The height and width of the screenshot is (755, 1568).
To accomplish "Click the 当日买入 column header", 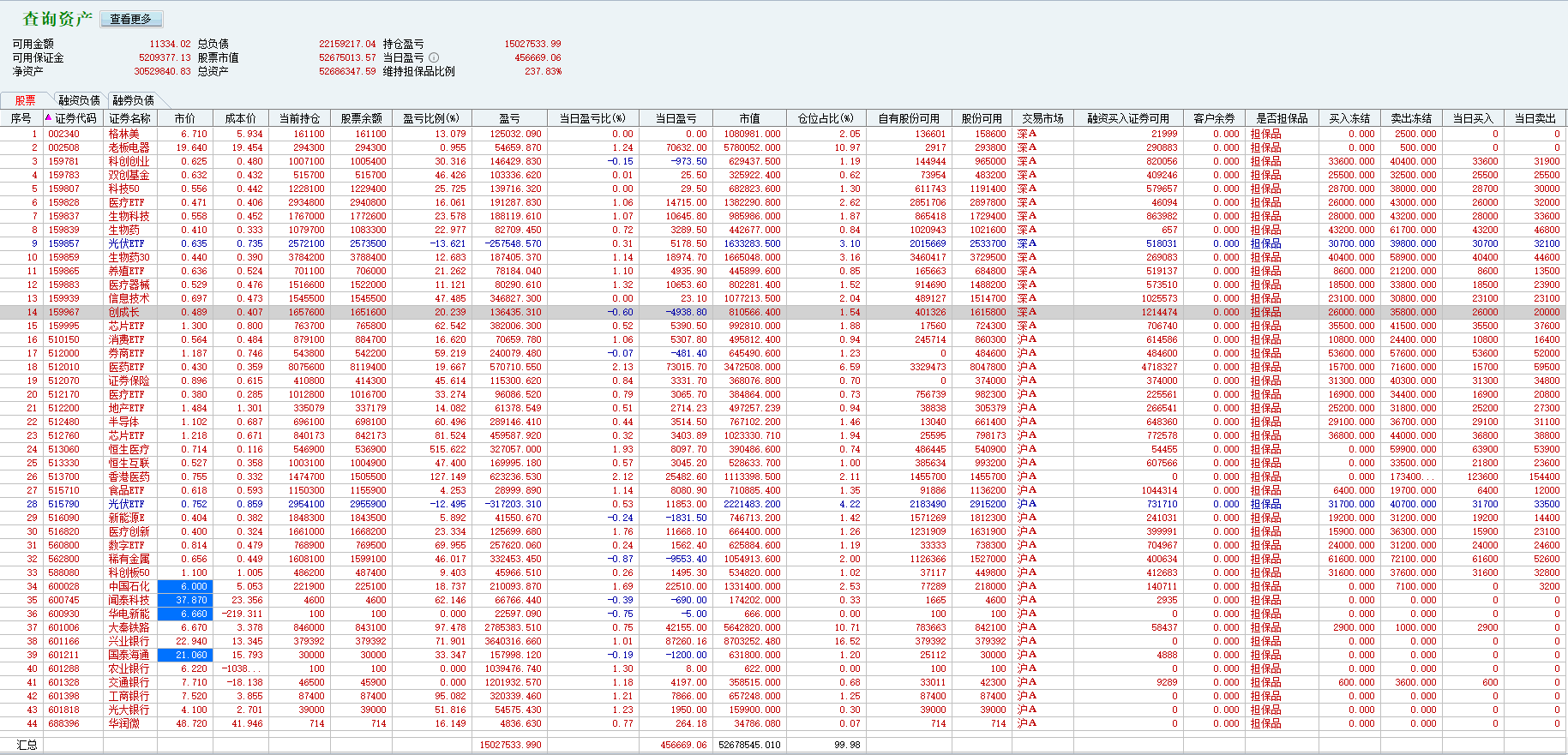I will click(x=1473, y=118).
